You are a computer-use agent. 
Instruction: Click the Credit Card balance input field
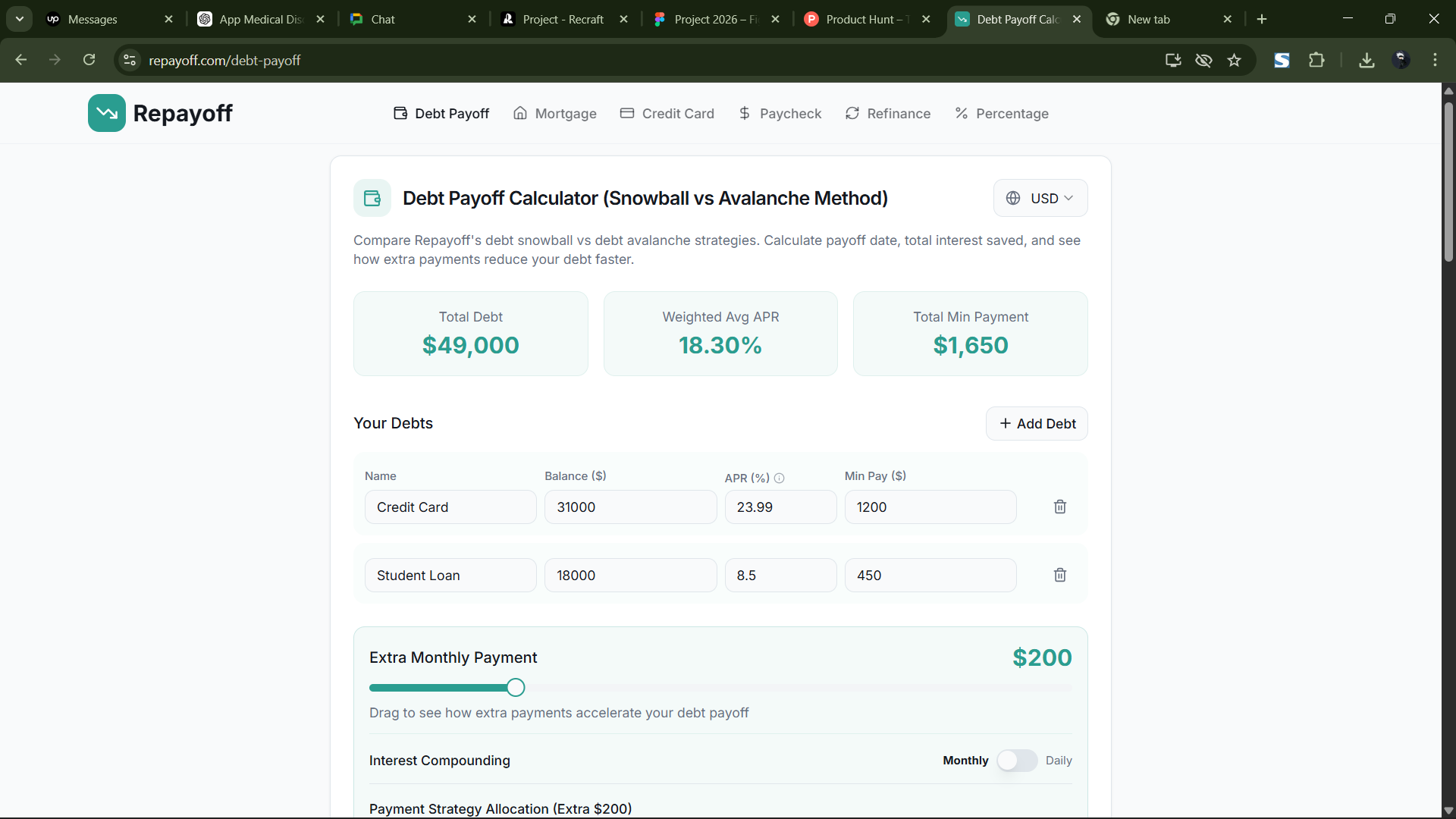[x=630, y=507]
